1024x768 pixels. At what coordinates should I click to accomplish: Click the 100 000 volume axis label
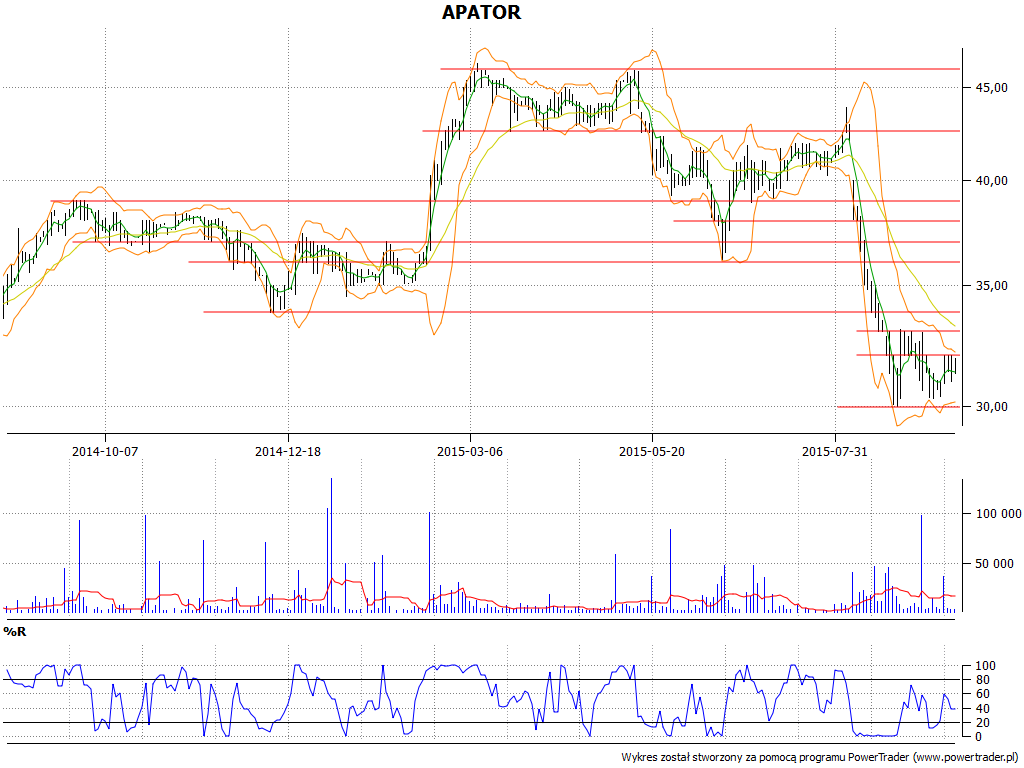click(x=999, y=514)
